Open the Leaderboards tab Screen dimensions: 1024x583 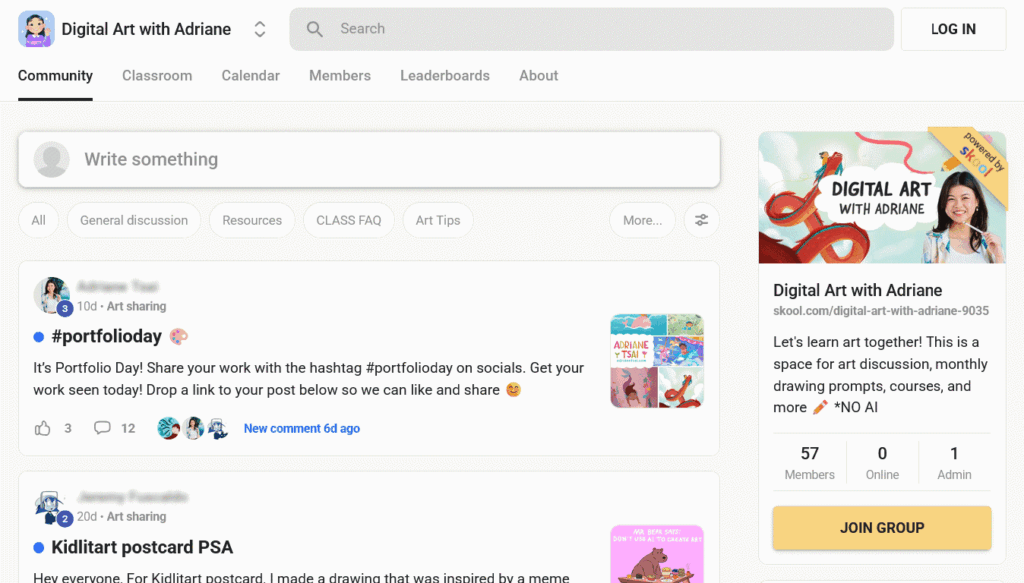[x=445, y=76]
